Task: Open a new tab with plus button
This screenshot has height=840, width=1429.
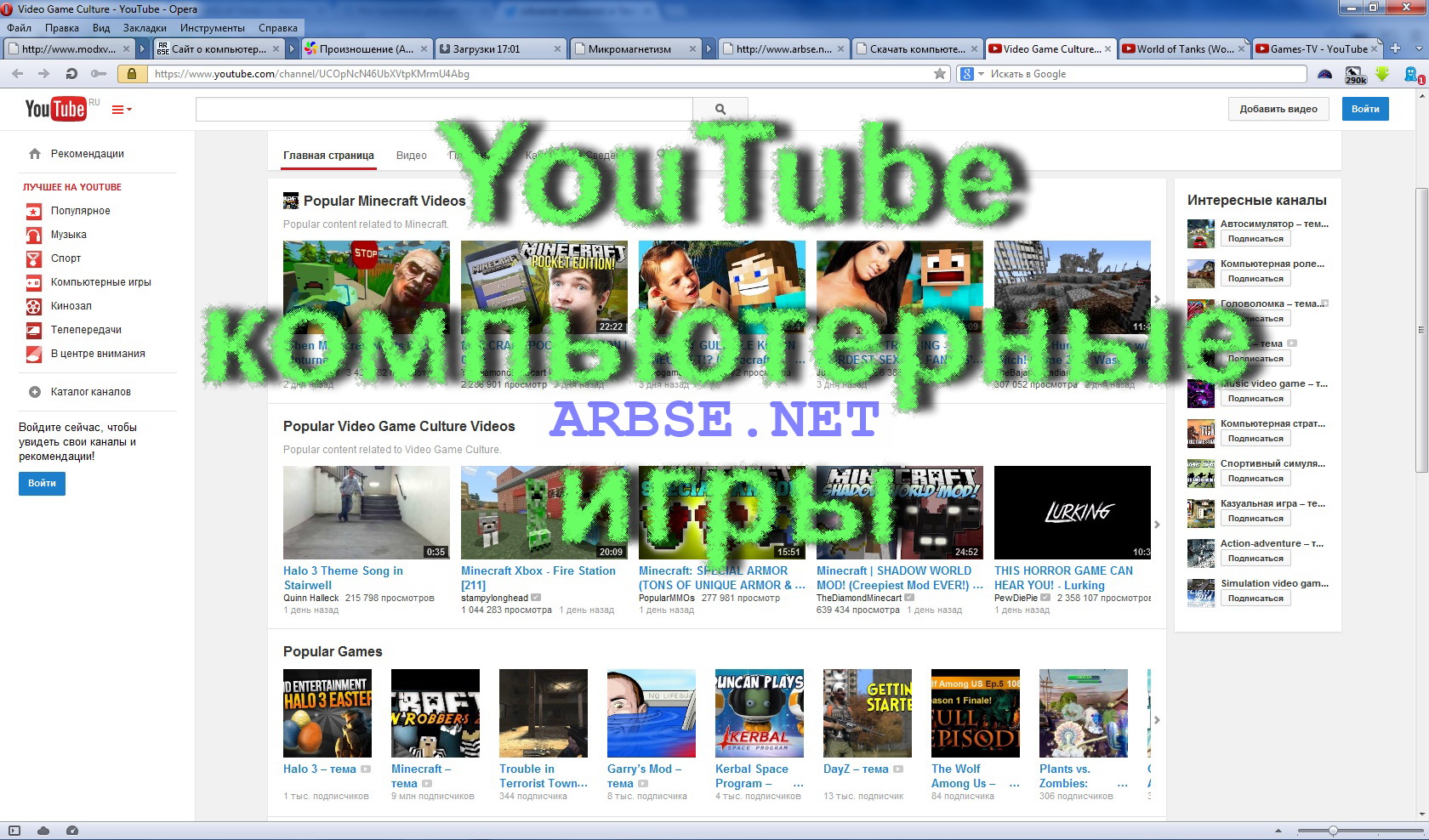Action: pos(1395,48)
